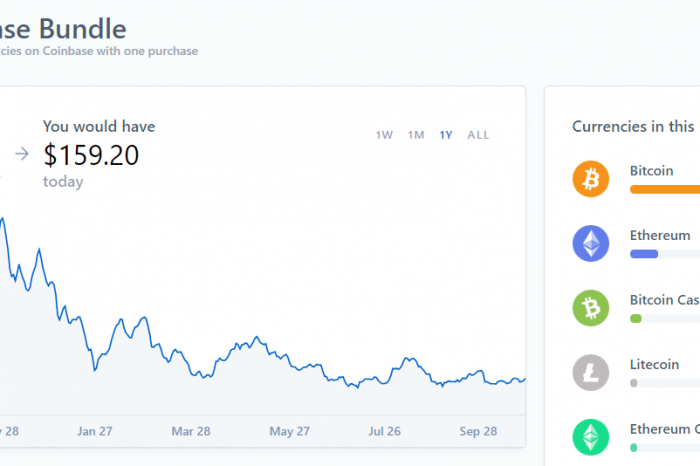Viewport: 700px width, 466px height.
Task: Switch chart range to 1M
Action: point(416,135)
